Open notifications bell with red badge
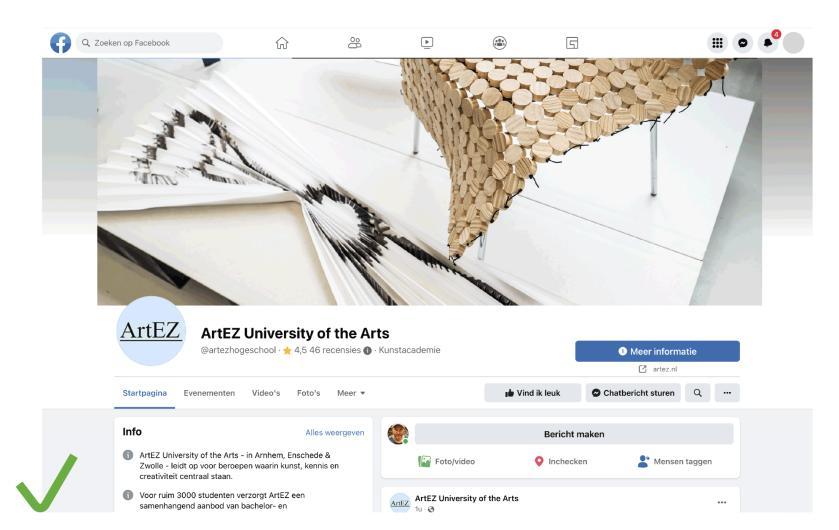This screenshot has width=839, height=530. 768,42
